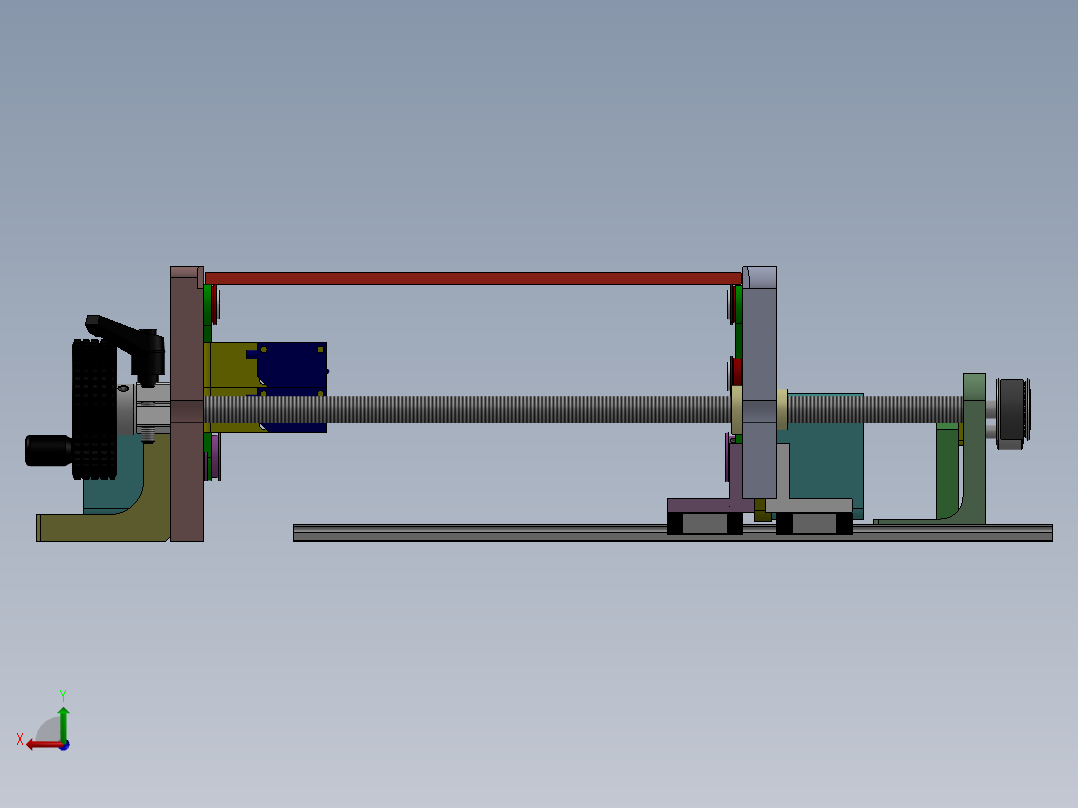Click the blue Z axis dot of the triad

pos(64,745)
